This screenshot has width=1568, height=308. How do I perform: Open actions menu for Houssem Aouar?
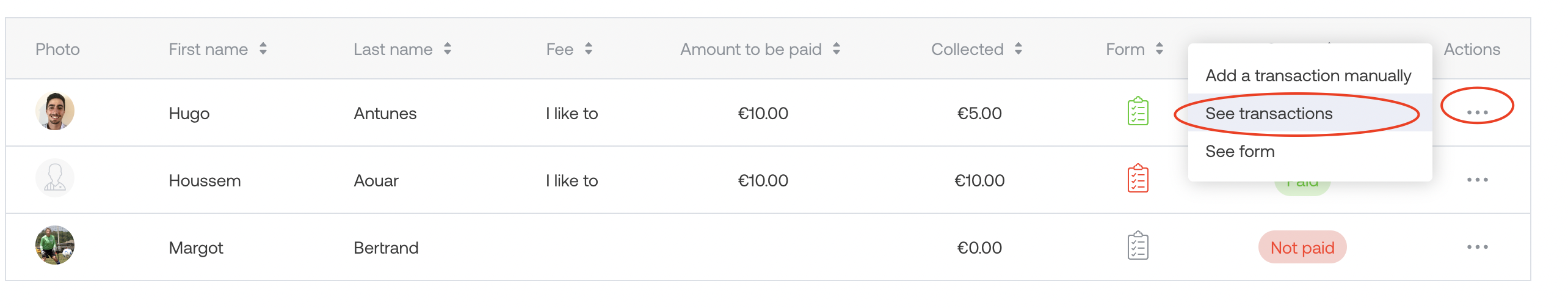coord(1477,180)
